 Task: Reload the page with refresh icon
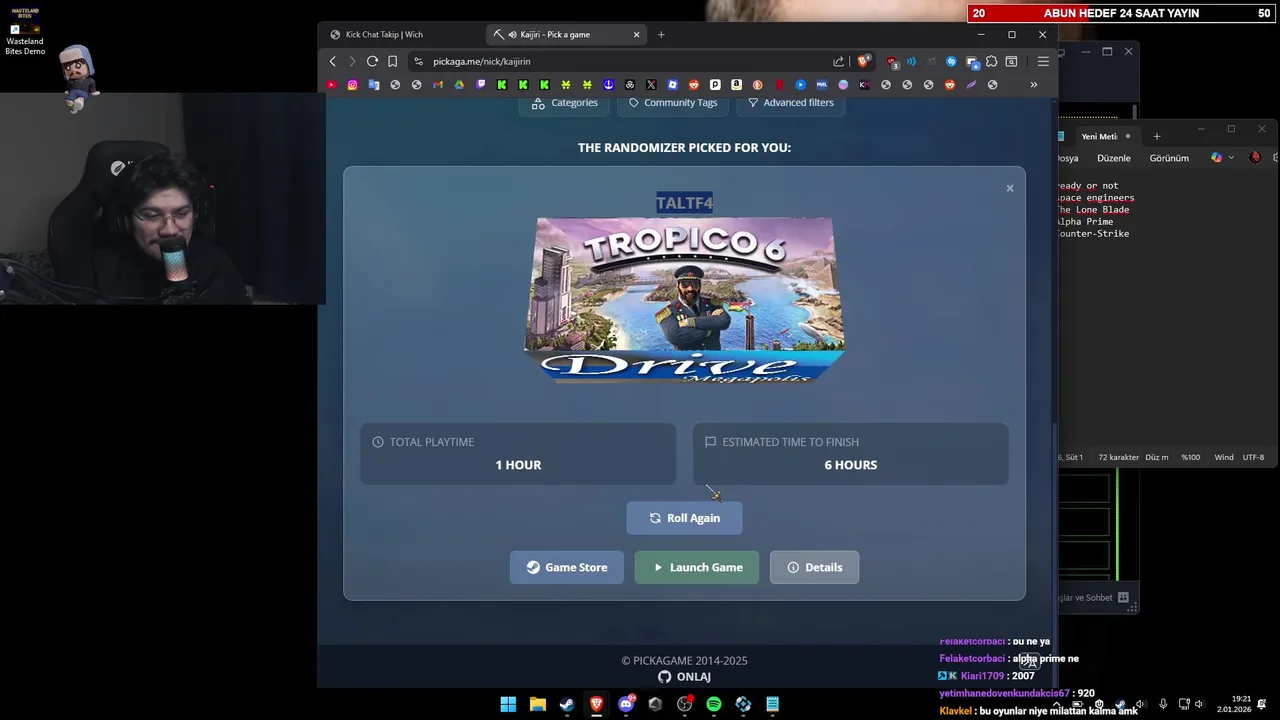(372, 61)
